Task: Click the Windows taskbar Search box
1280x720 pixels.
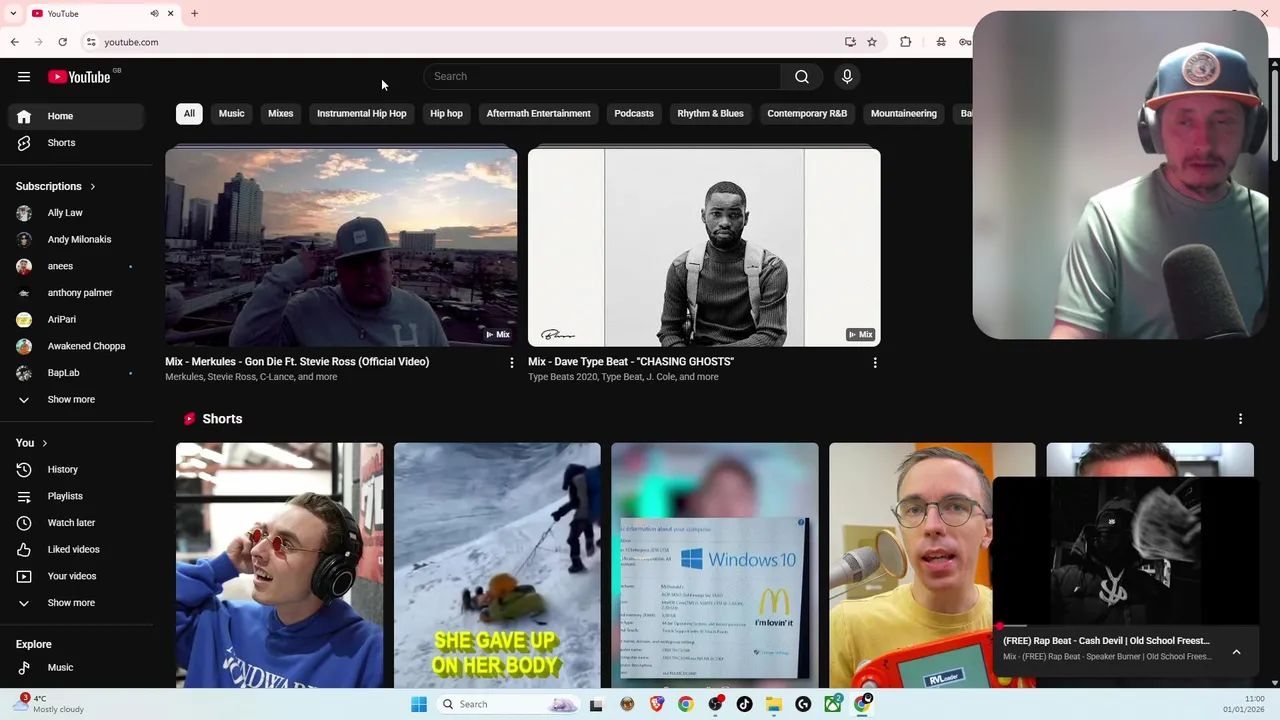Action: click(508, 704)
